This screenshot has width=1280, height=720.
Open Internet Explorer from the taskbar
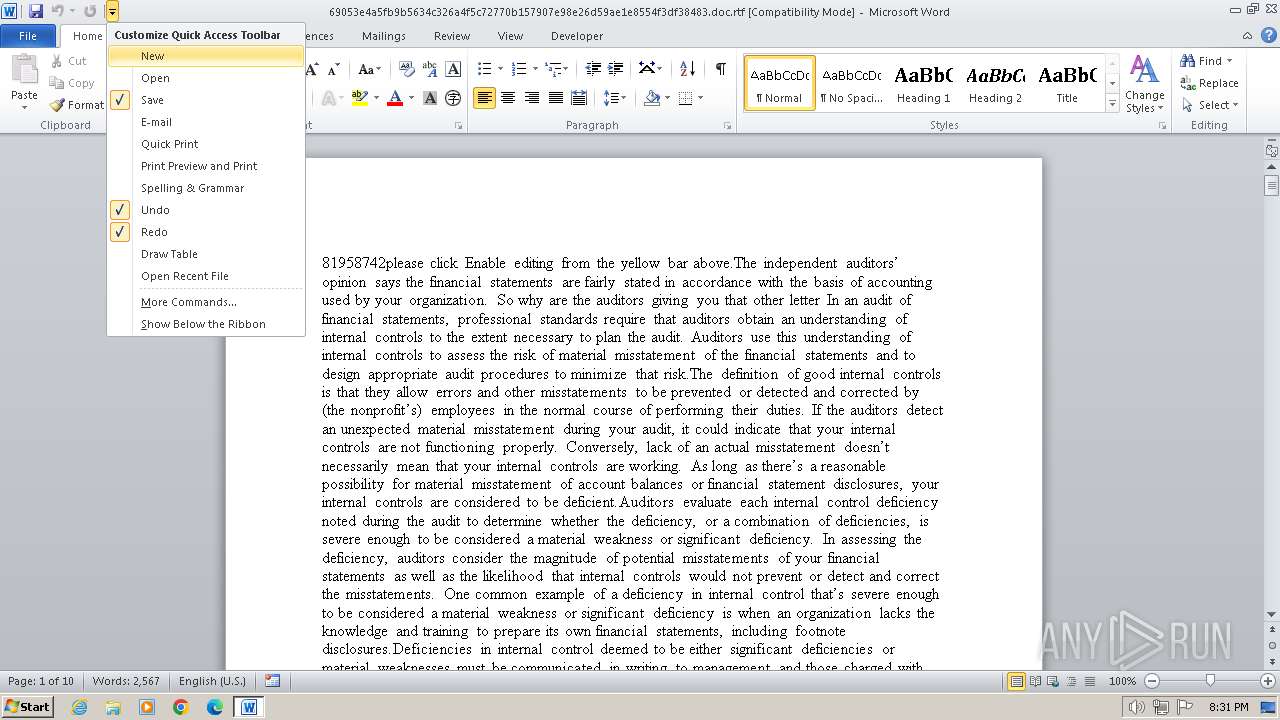click(x=79, y=707)
